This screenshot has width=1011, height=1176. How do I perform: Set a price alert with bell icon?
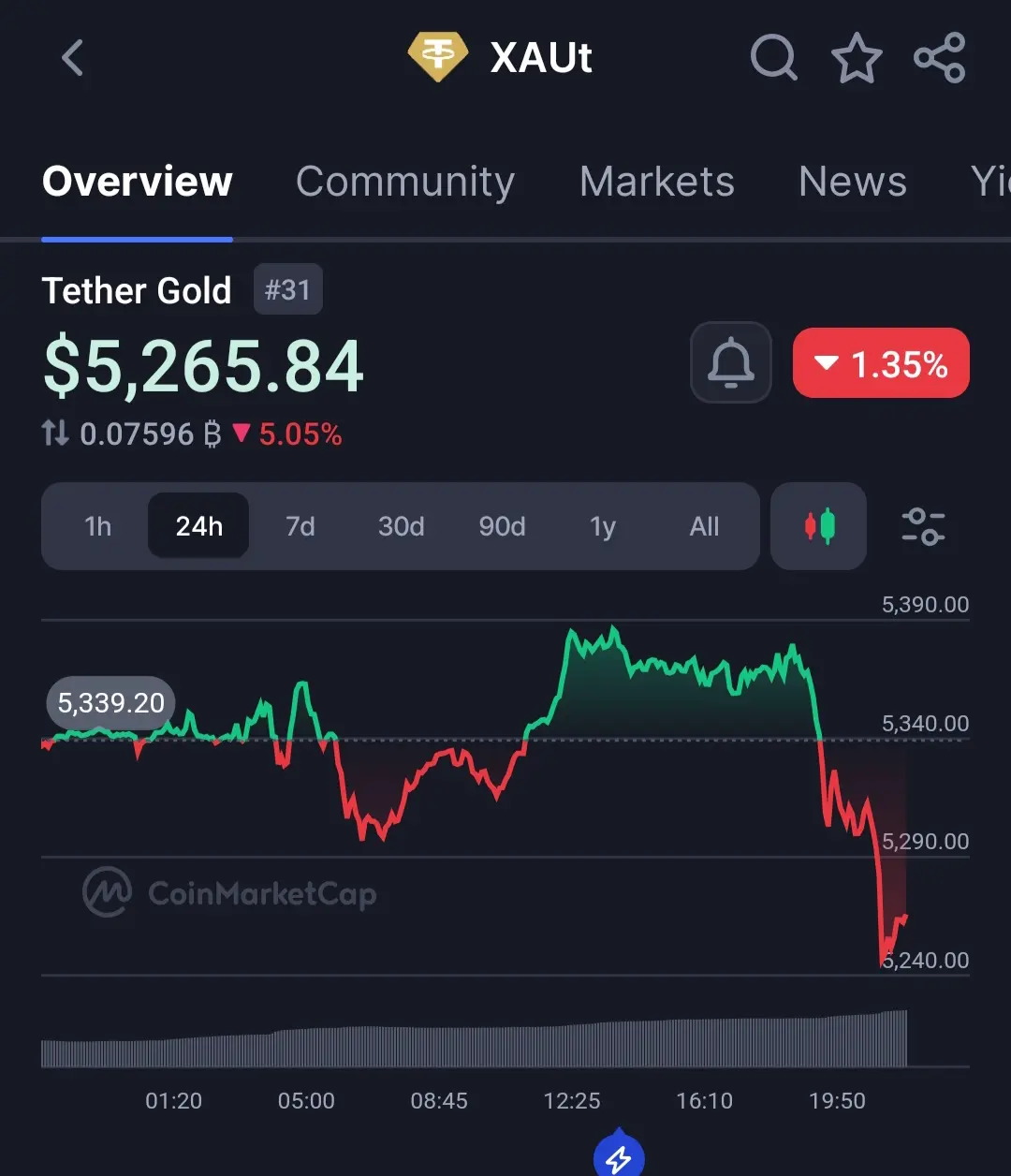click(731, 363)
